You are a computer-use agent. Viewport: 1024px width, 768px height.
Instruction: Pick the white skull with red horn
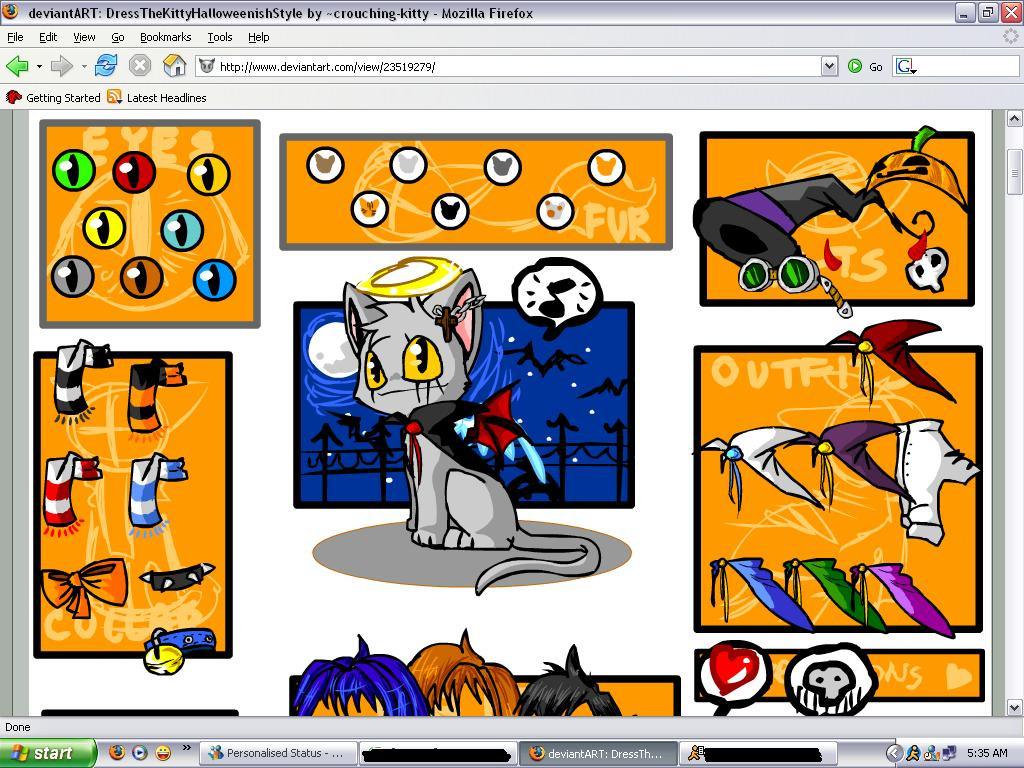(926, 264)
